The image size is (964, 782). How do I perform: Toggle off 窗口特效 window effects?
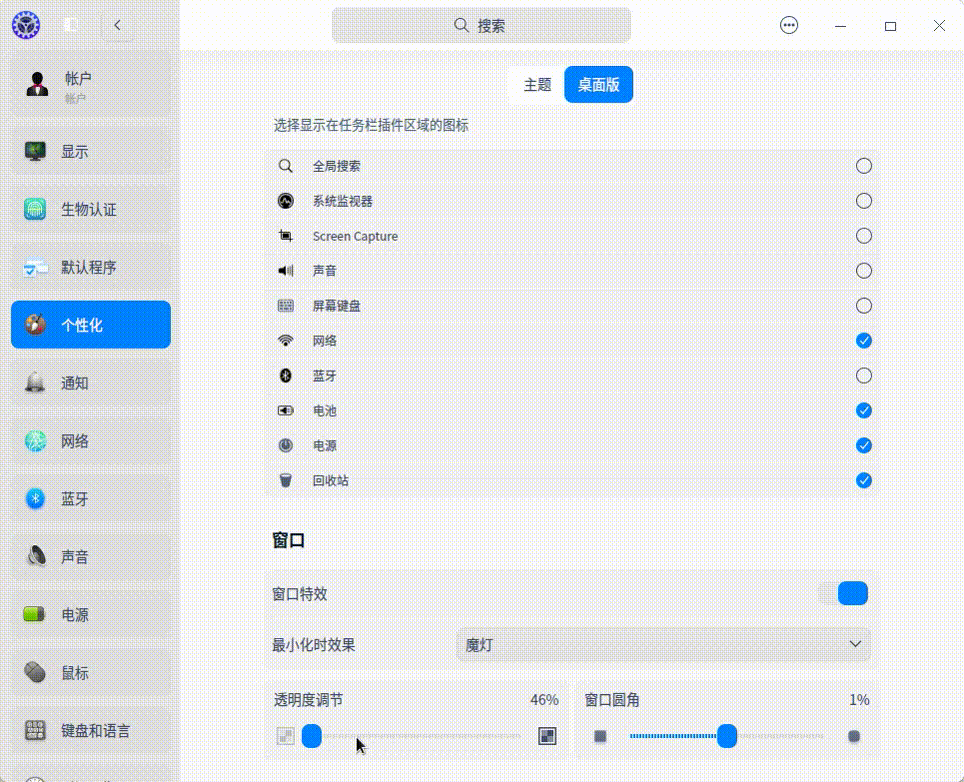click(x=843, y=593)
